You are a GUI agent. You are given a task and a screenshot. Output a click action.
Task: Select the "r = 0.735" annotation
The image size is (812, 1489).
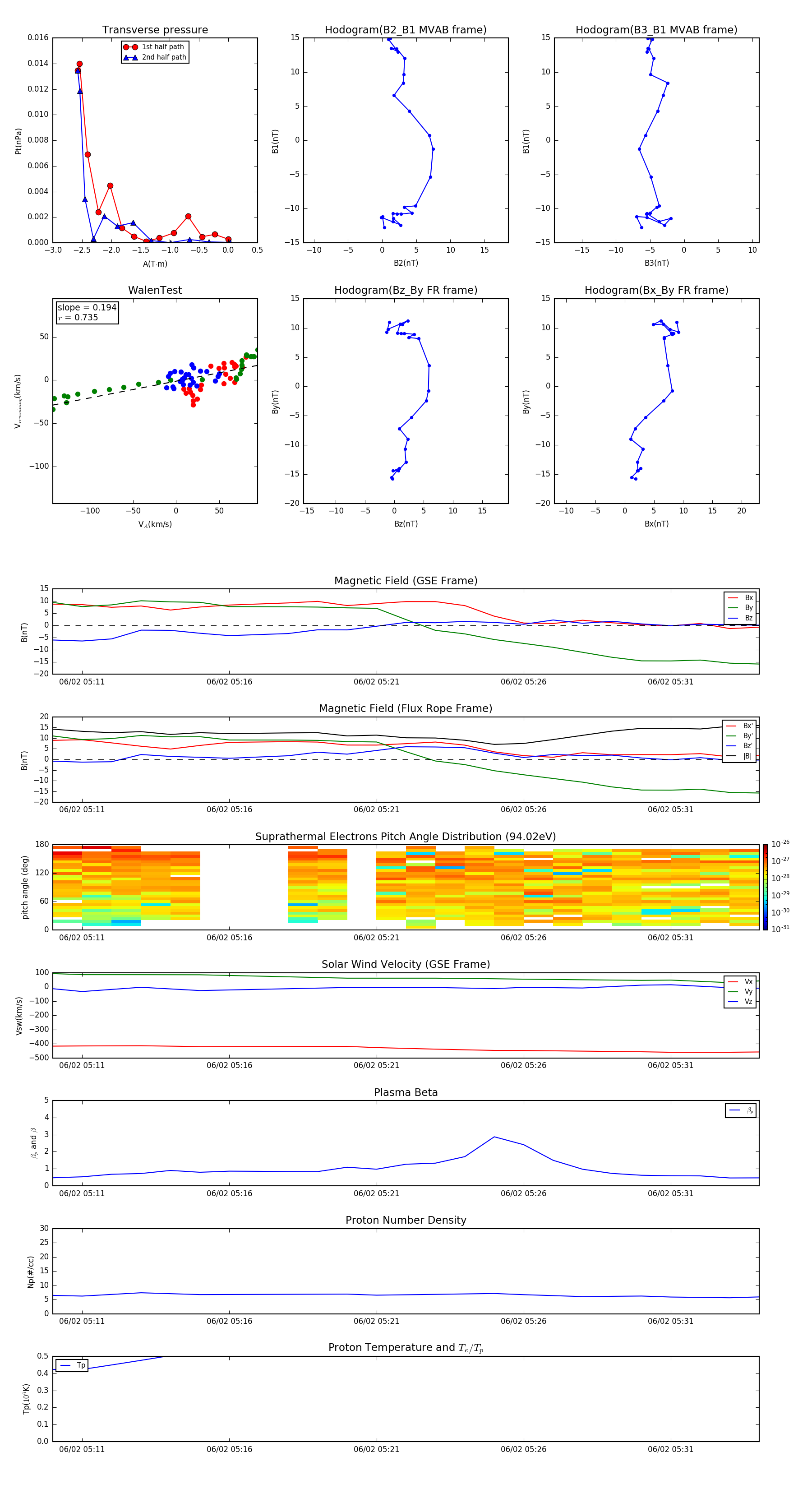point(78,317)
